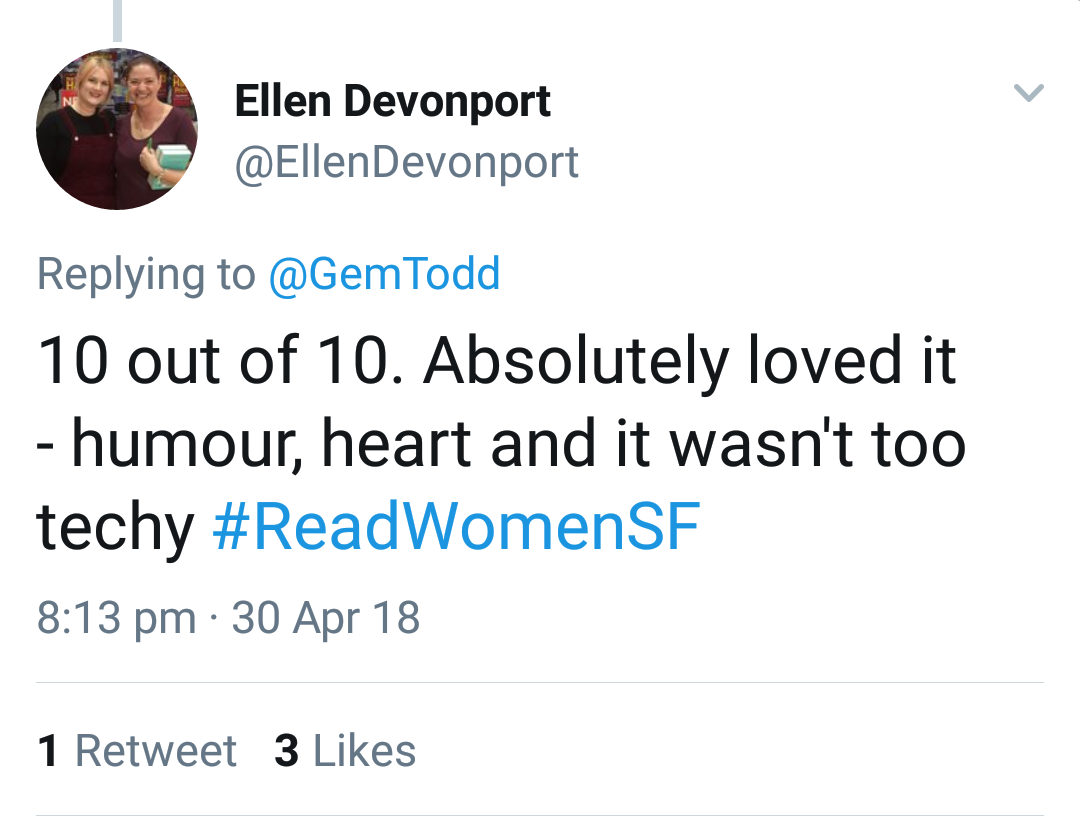View the 1 Retweet list
Viewport: 1080px width, 835px height.
coord(137,751)
